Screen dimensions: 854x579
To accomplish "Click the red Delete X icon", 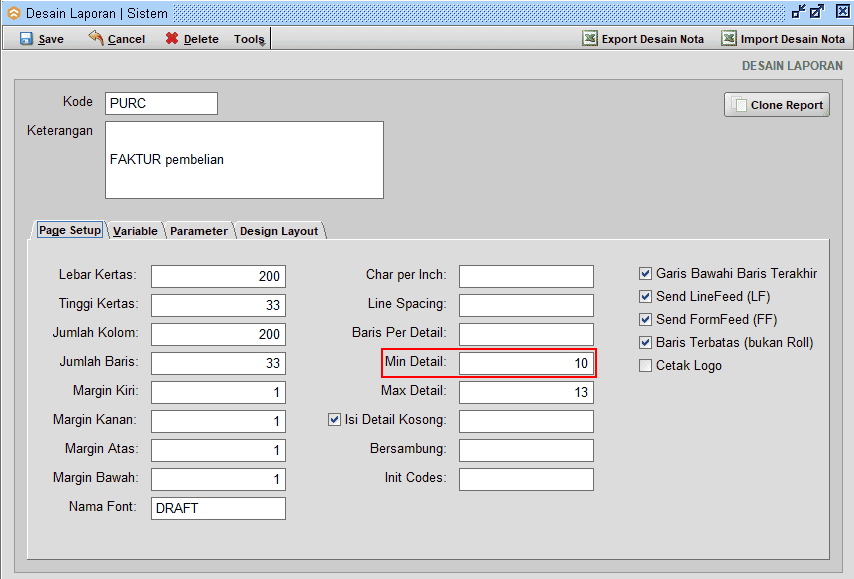I will point(172,38).
